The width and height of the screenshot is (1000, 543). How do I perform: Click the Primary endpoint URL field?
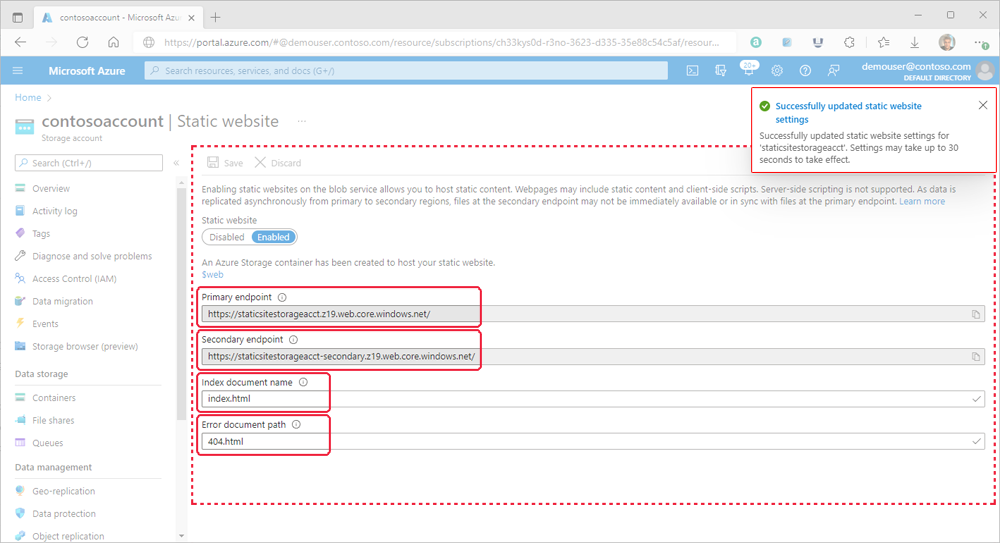point(593,314)
